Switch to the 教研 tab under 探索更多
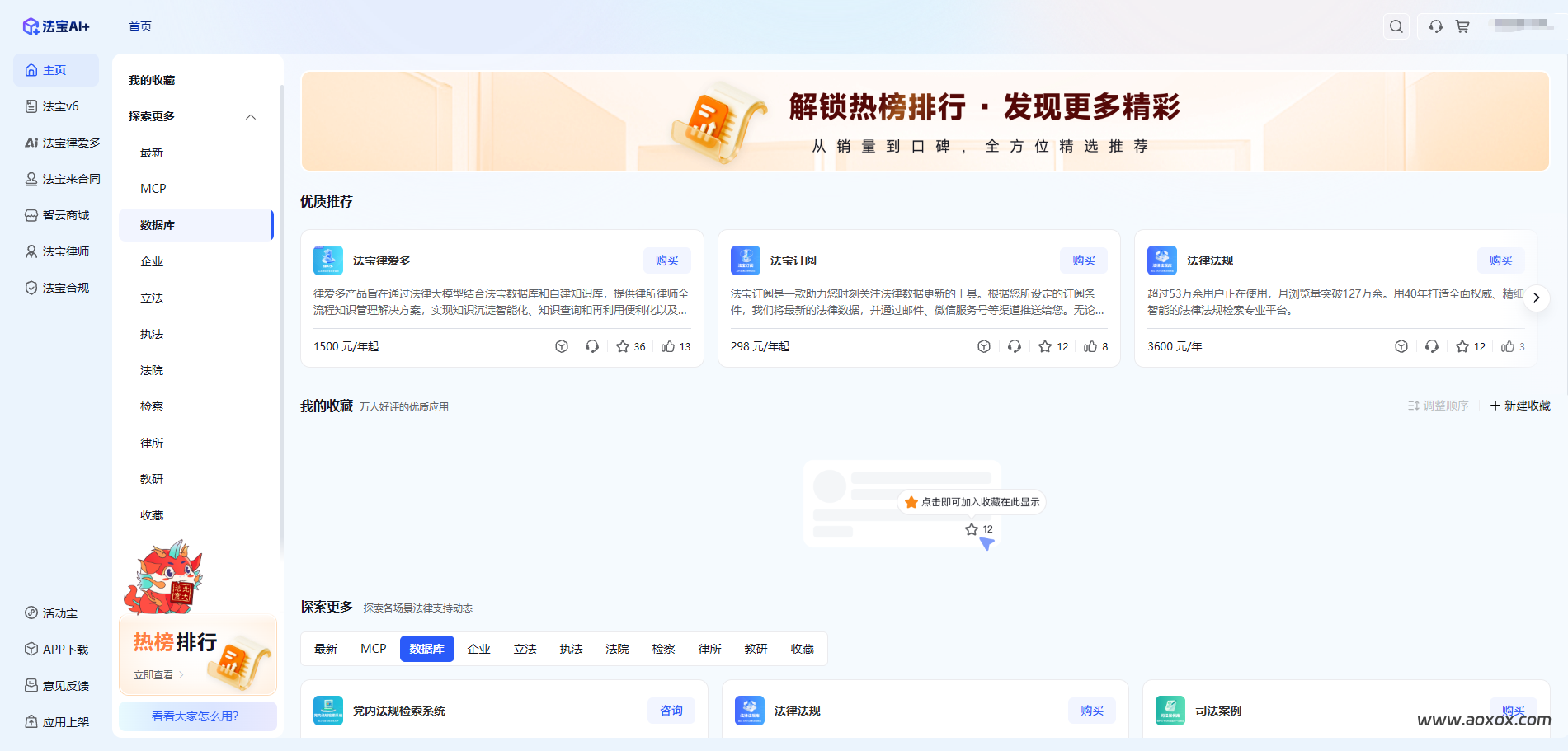This screenshot has width=1568, height=751. coord(756,649)
